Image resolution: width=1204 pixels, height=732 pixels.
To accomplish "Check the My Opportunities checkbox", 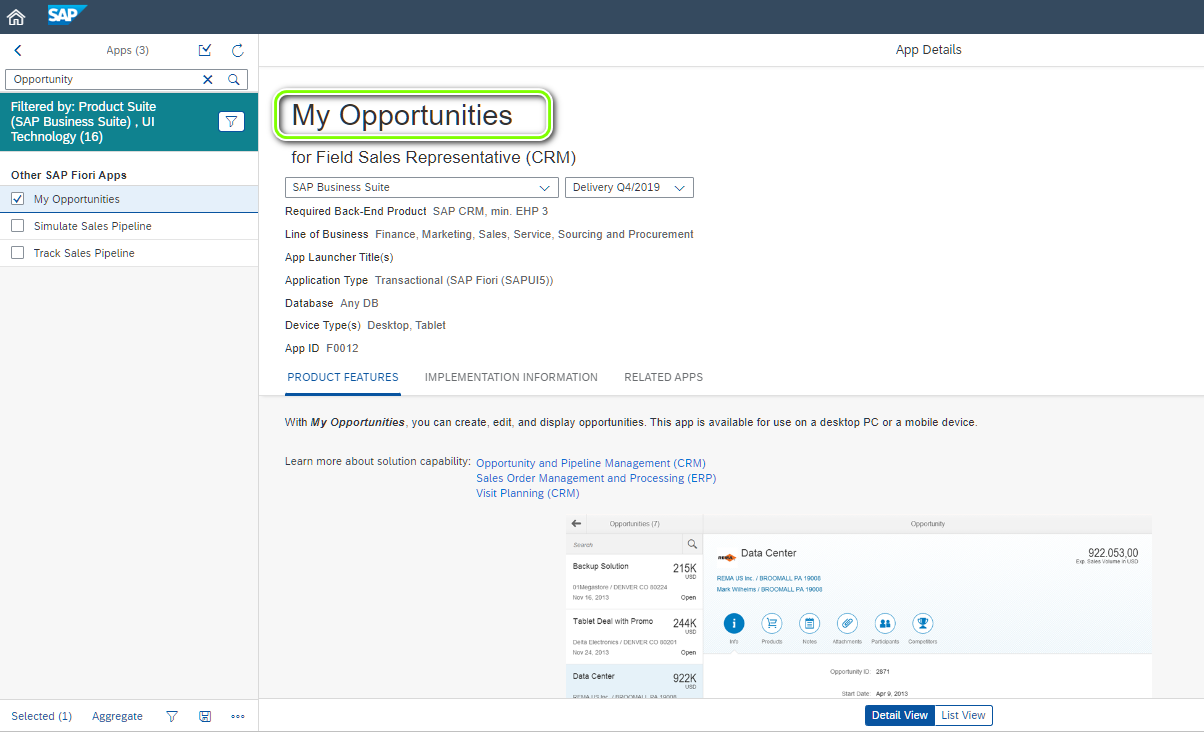I will [x=17, y=199].
